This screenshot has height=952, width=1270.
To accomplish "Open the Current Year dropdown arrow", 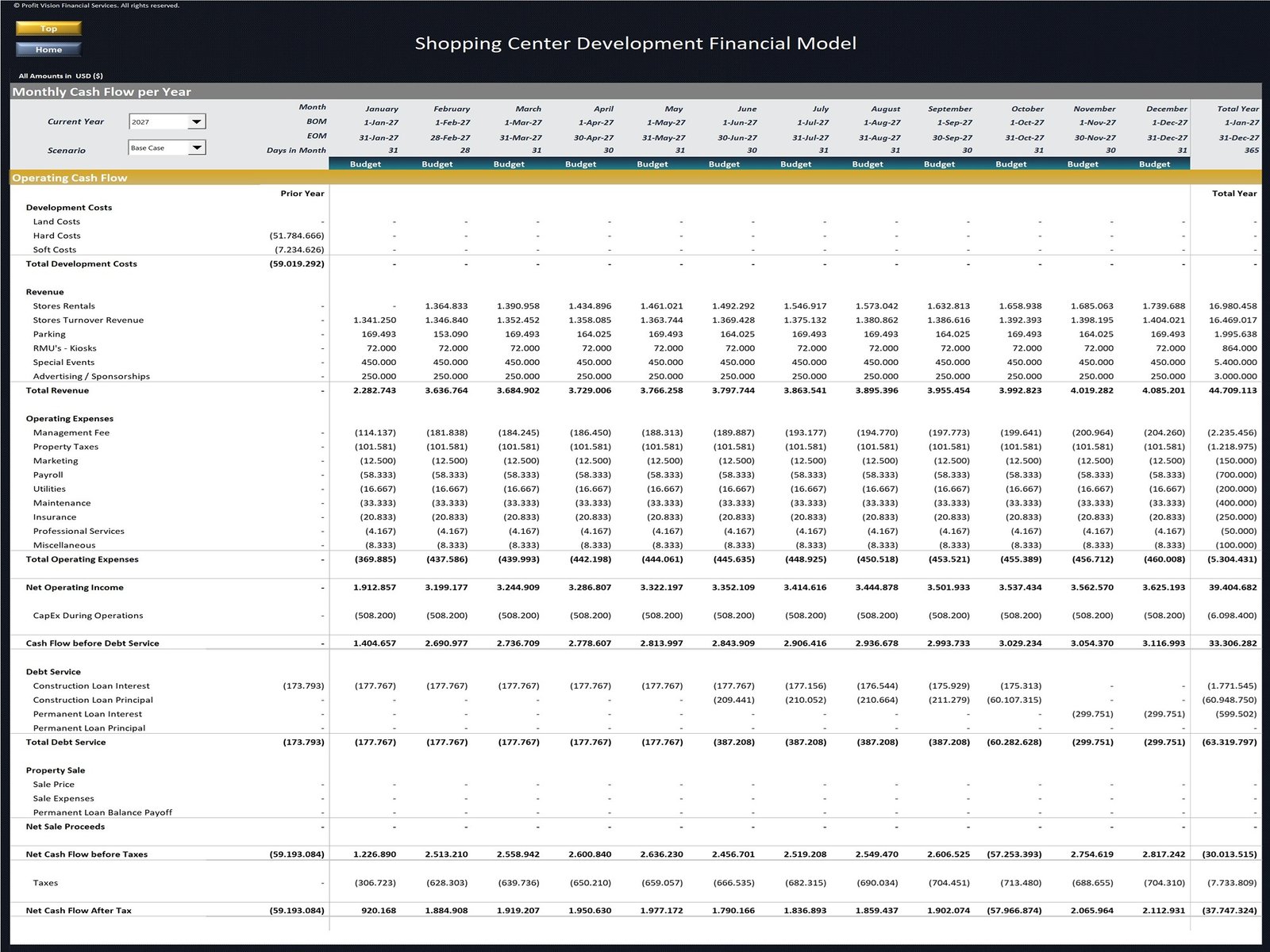I will tap(196, 122).
